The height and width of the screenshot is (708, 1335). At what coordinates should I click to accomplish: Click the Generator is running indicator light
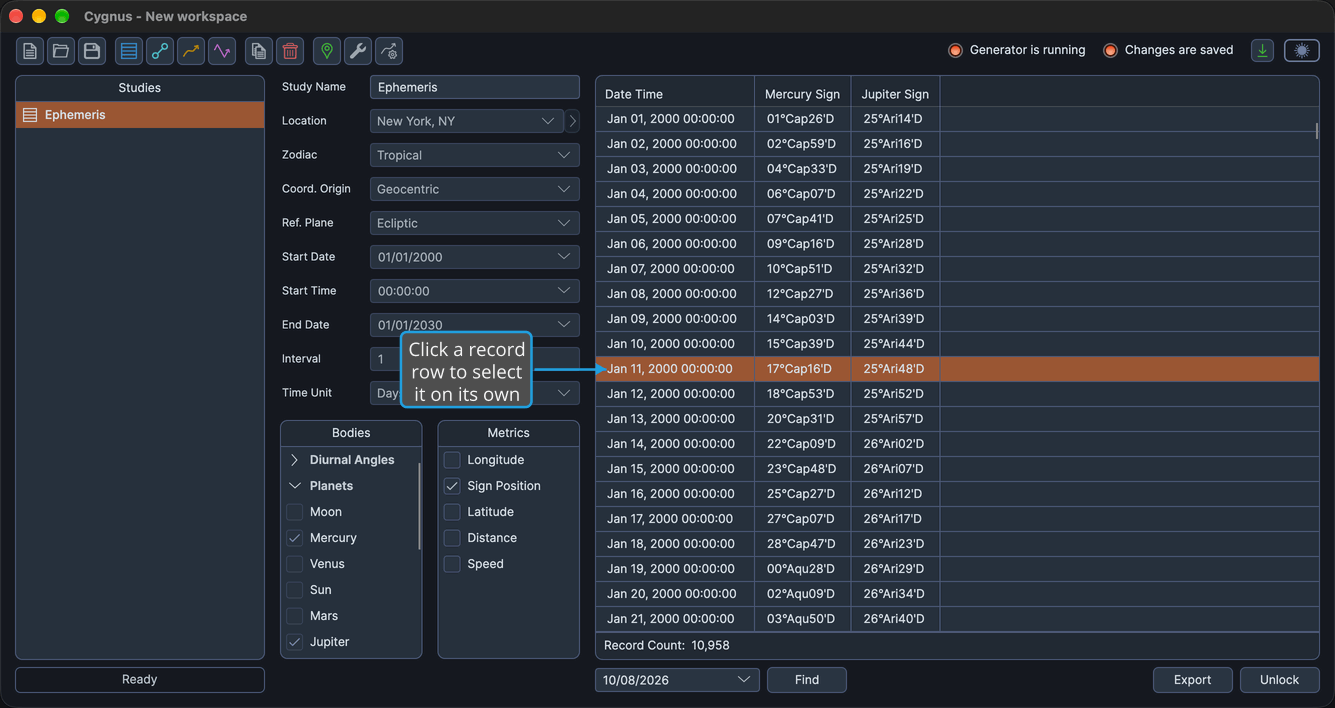tap(955, 51)
